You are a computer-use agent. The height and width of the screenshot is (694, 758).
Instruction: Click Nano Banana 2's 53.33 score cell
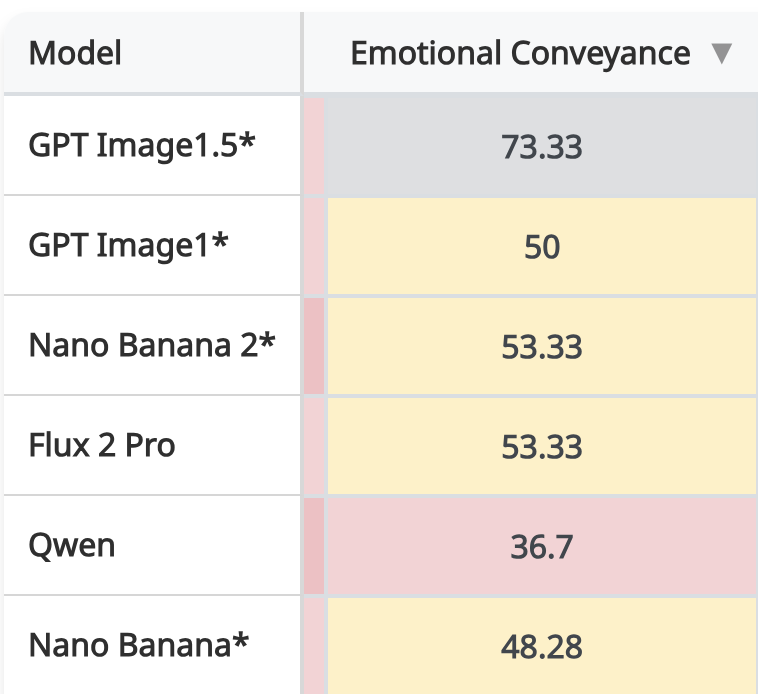click(542, 346)
